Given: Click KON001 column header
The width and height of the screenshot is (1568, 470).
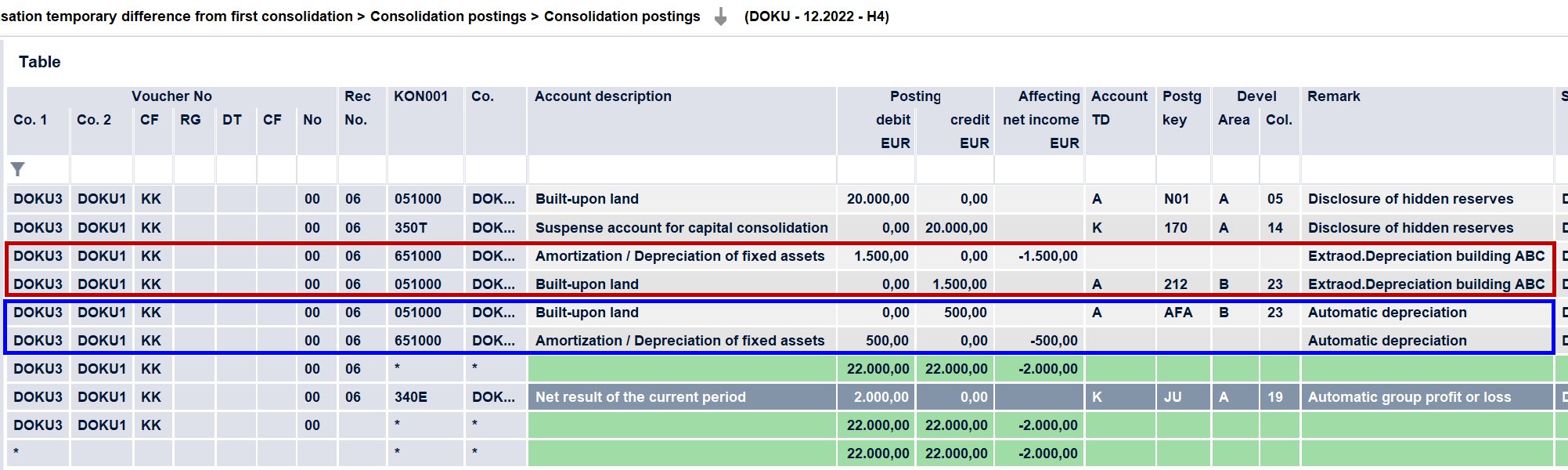Looking at the screenshot, I should click(x=420, y=96).
